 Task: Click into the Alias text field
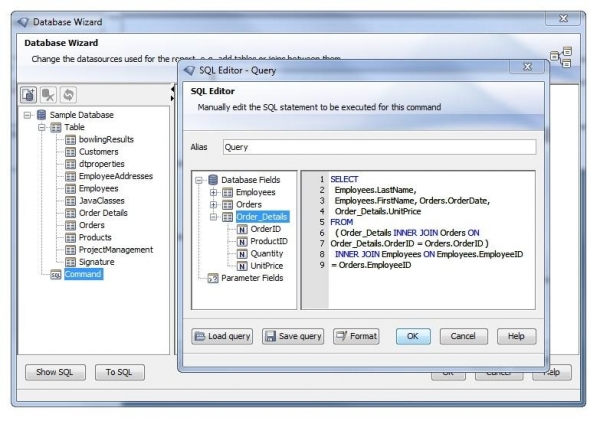point(378,146)
